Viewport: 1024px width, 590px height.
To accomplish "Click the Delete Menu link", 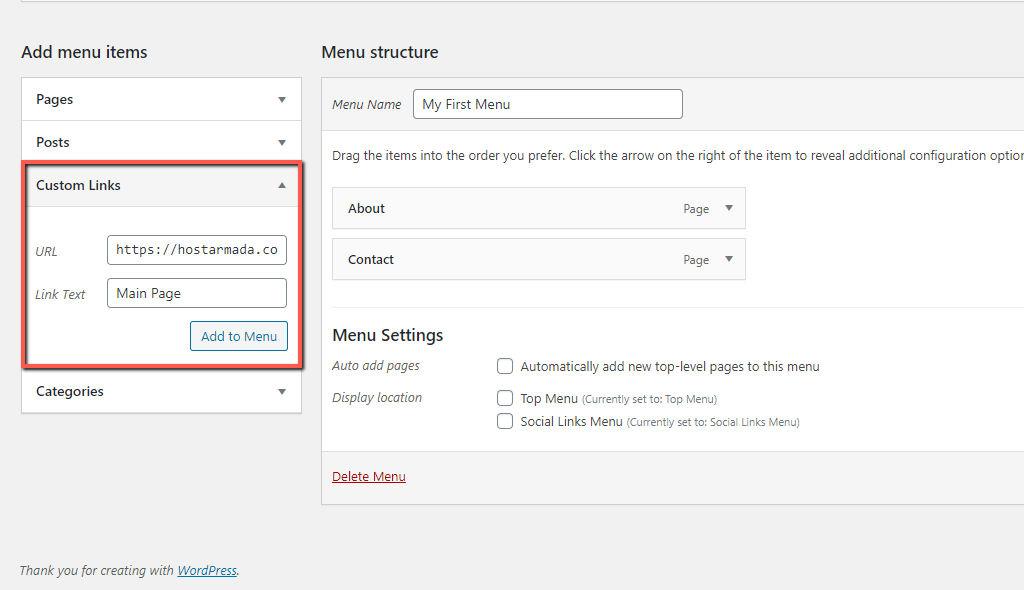I will 369,476.
